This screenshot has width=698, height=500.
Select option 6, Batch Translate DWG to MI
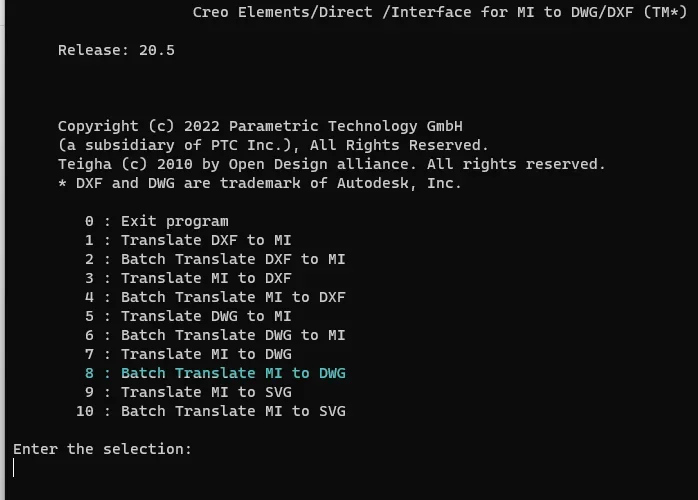pyautogui.click(x=215, y=335)
